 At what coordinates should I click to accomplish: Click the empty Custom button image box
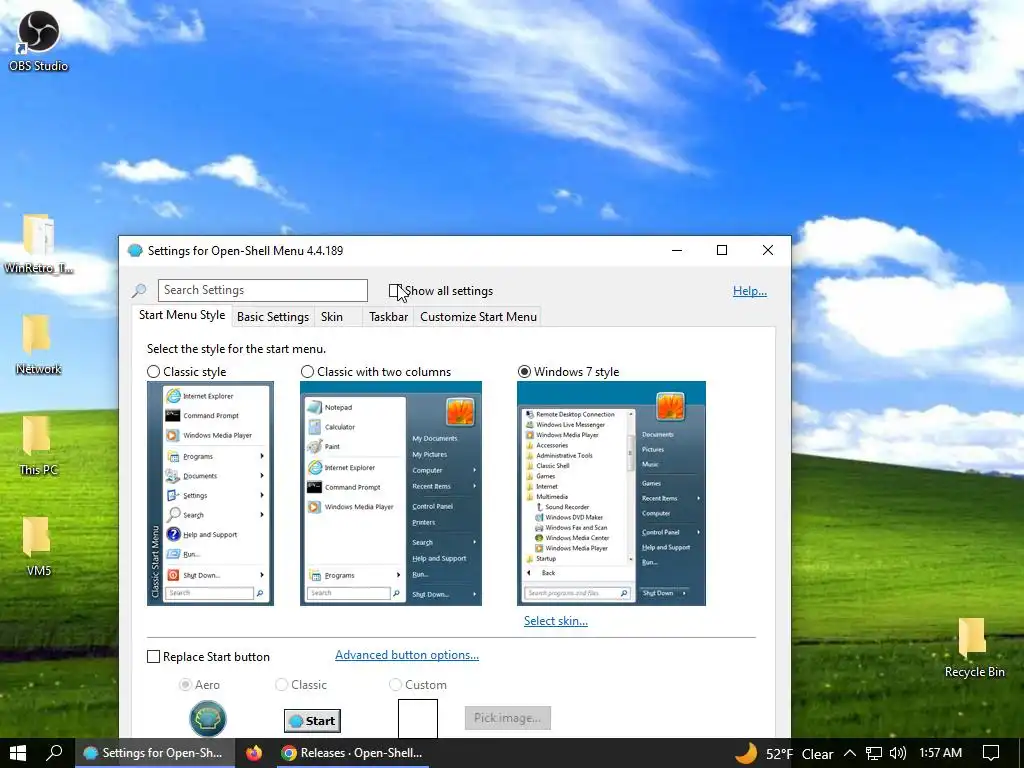tap(418, 718)
